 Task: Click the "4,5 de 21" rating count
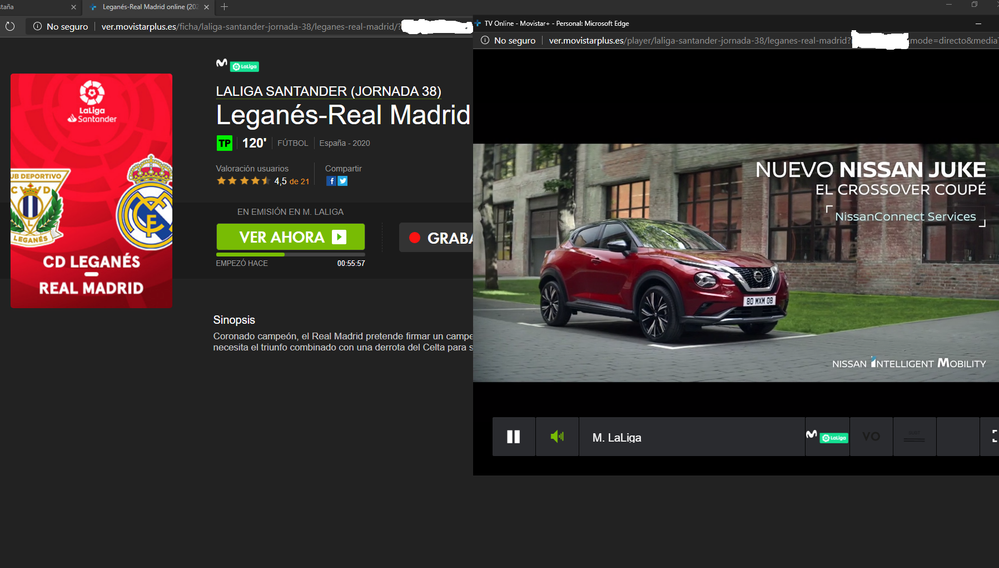click(x=292, y=181)
